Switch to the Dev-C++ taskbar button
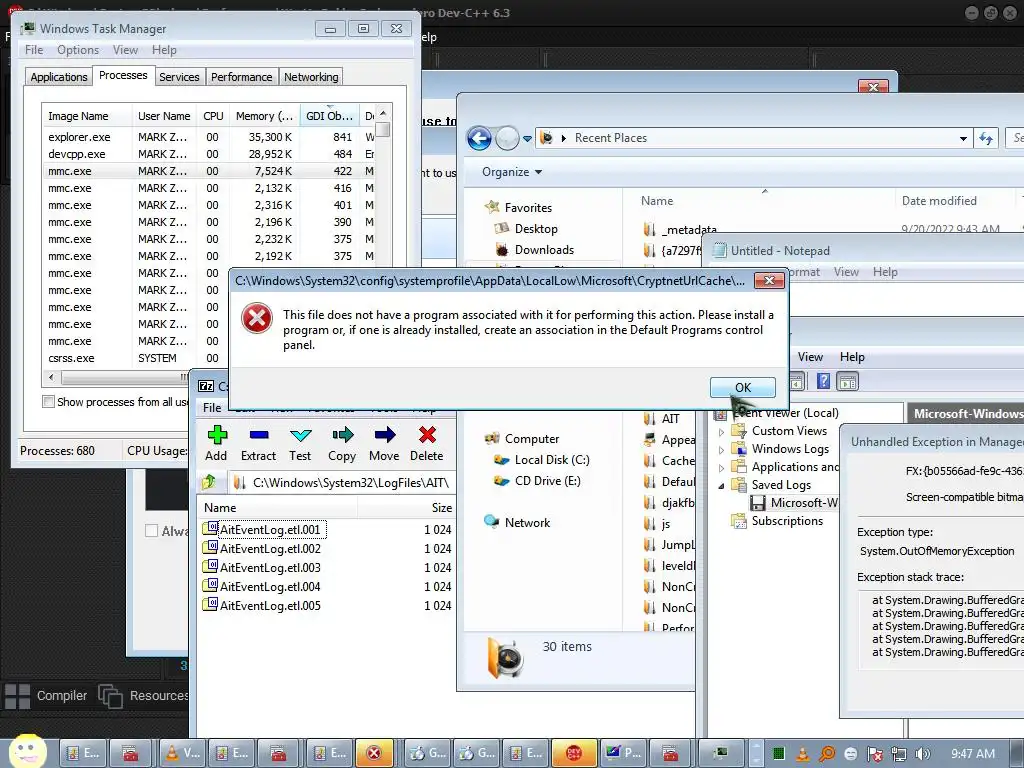This screenshot has height=768, width=1024. point(574,753)
